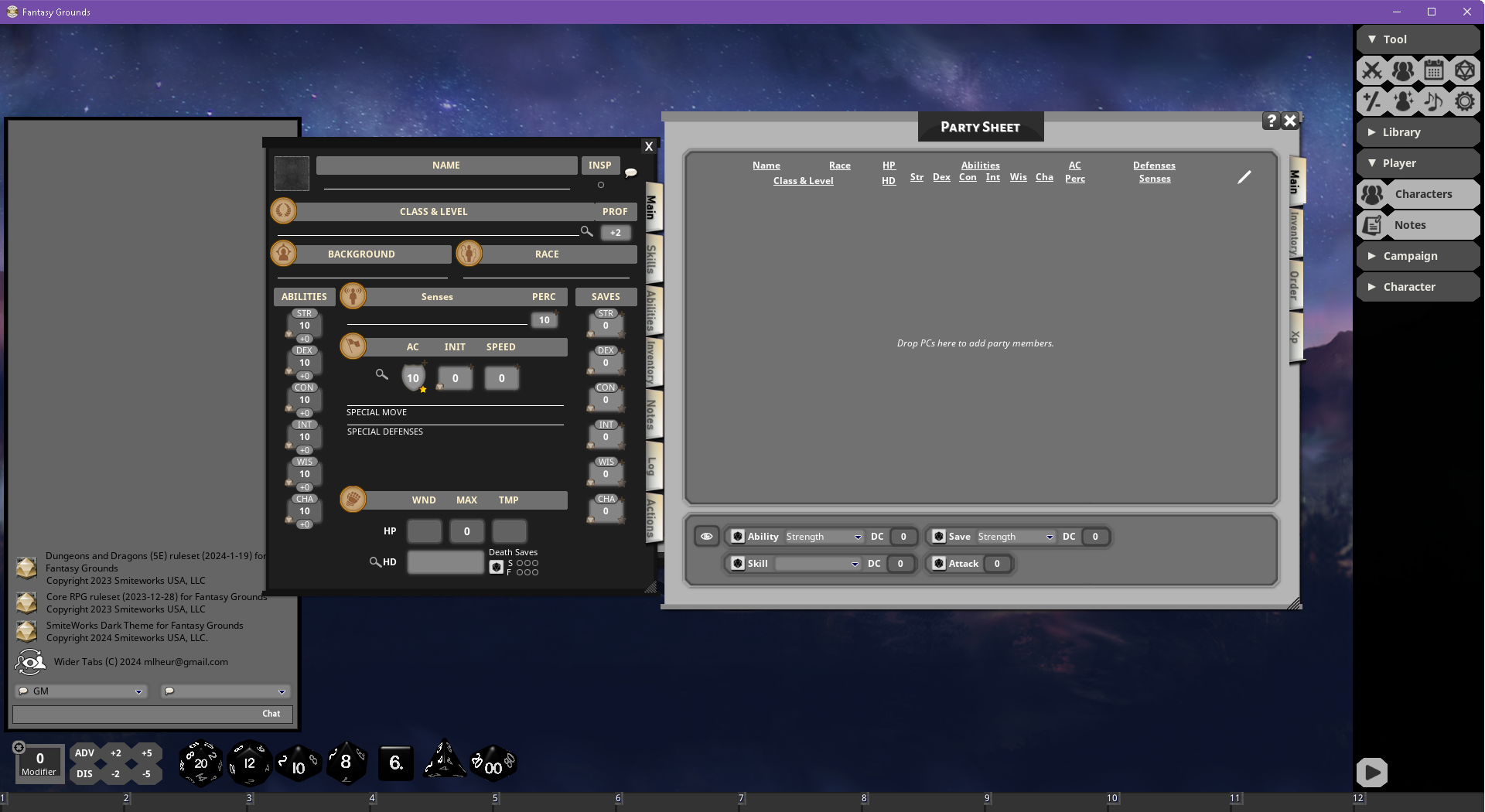Click the Notes paper icon in sidebar

click(1373, 225)
